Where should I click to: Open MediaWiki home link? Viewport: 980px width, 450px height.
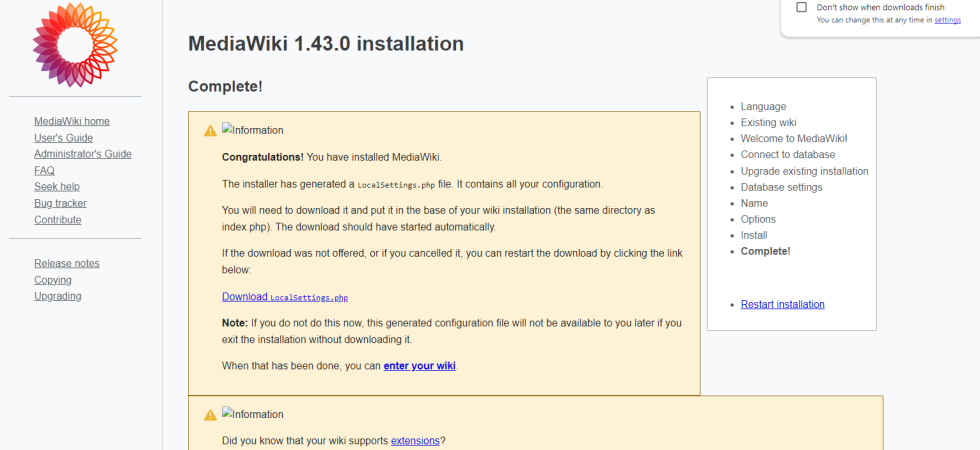click(x=72, y=121)
